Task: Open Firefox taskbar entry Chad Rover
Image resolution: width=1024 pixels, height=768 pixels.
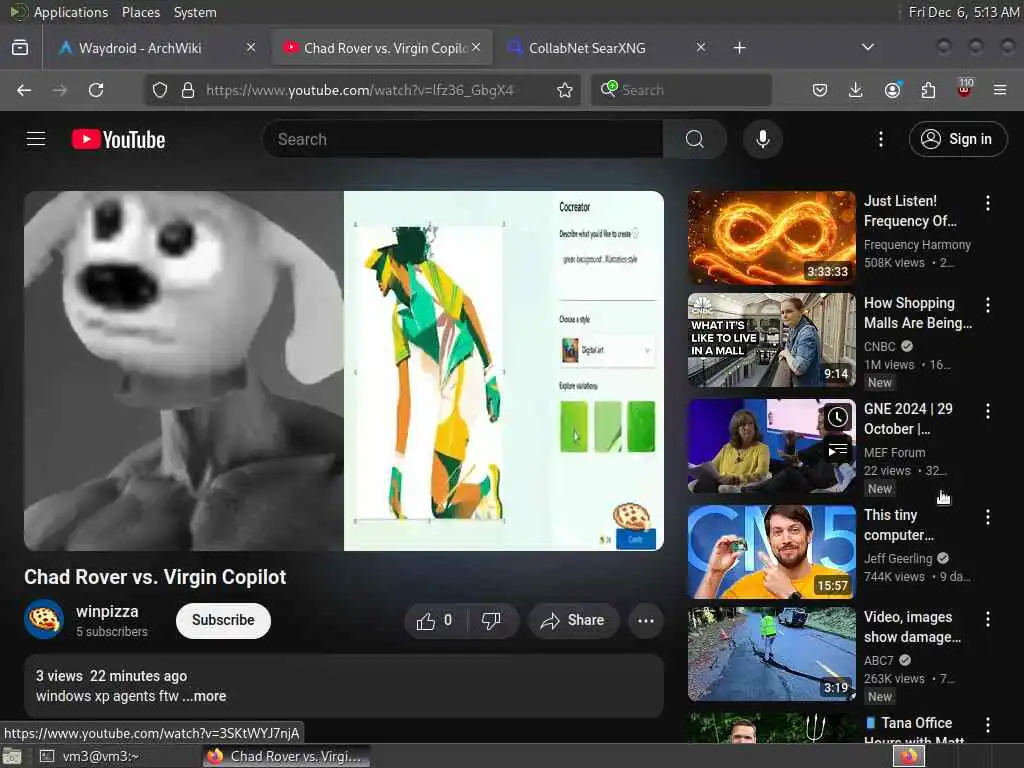Action: [x=286, y=756]
